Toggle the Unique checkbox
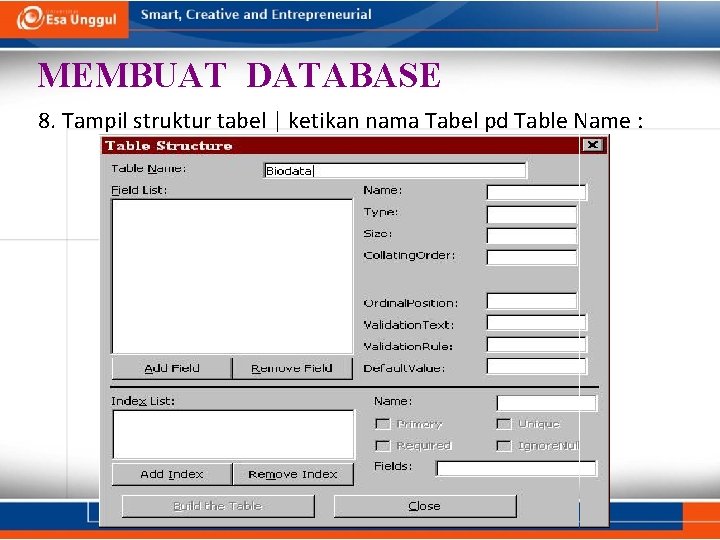The height and width of the screenshot is (540, 720). point(504,424)
